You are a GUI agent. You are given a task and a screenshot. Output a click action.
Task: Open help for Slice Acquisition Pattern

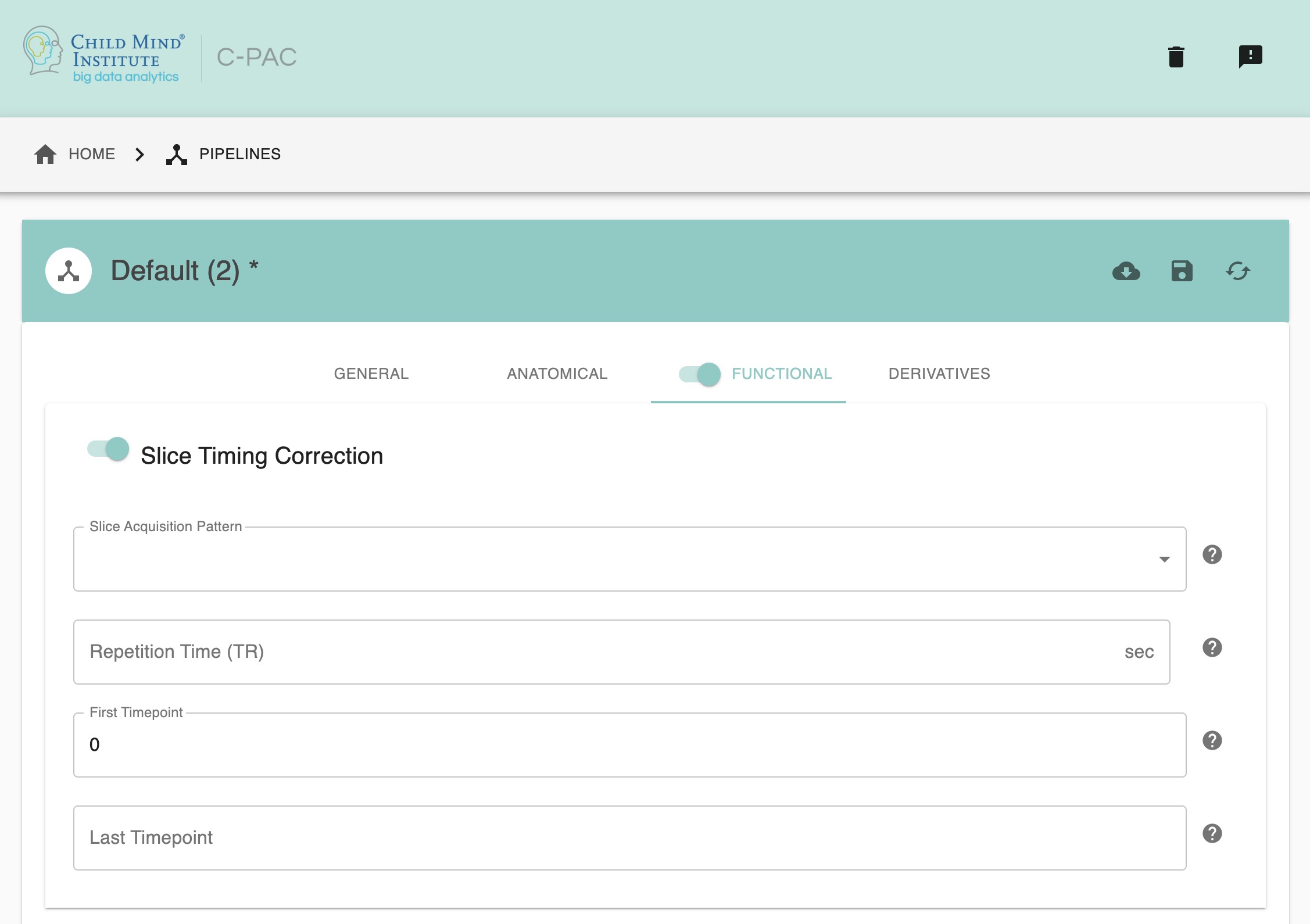pos(1212,554)
